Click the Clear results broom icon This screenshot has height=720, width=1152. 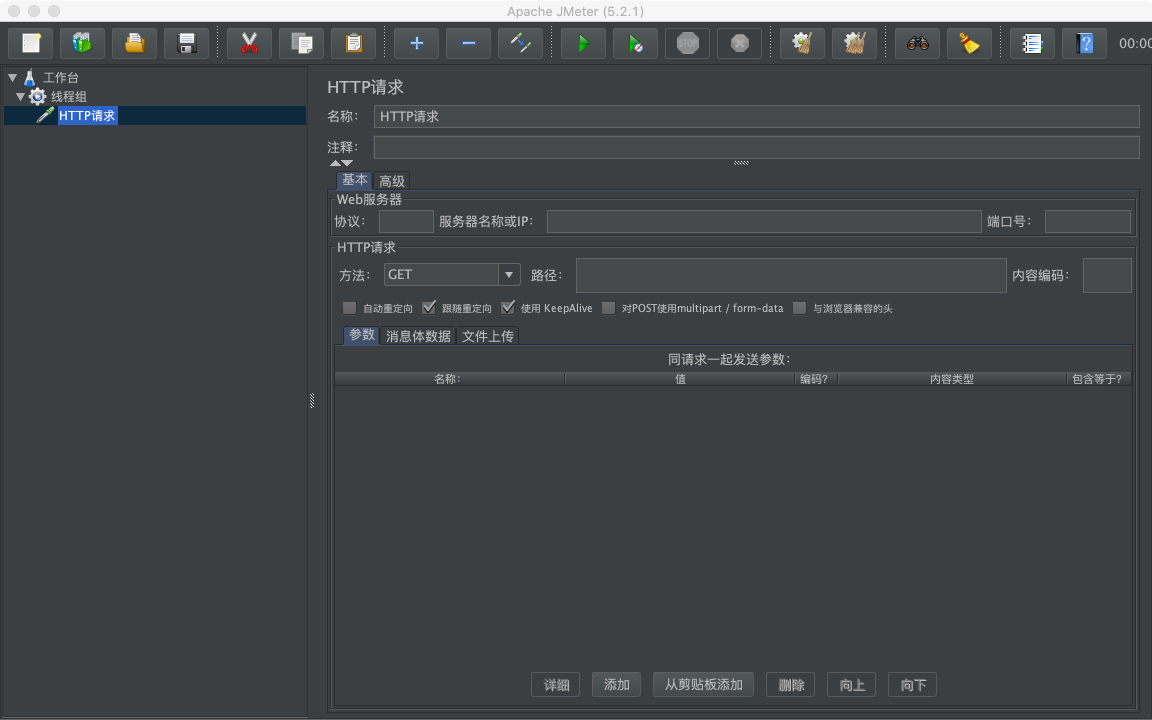tap(802, 43)
